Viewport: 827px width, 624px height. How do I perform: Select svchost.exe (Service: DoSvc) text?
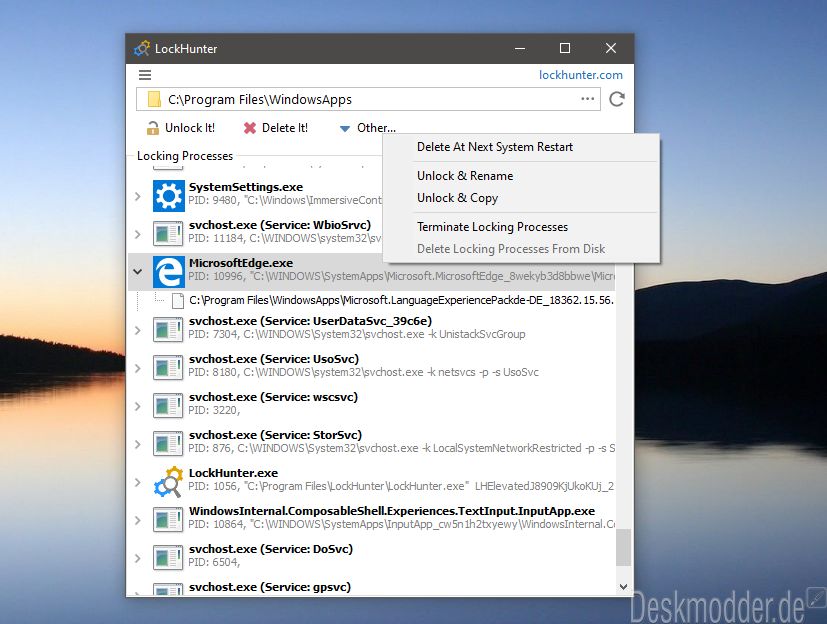(x=271, y=549)
